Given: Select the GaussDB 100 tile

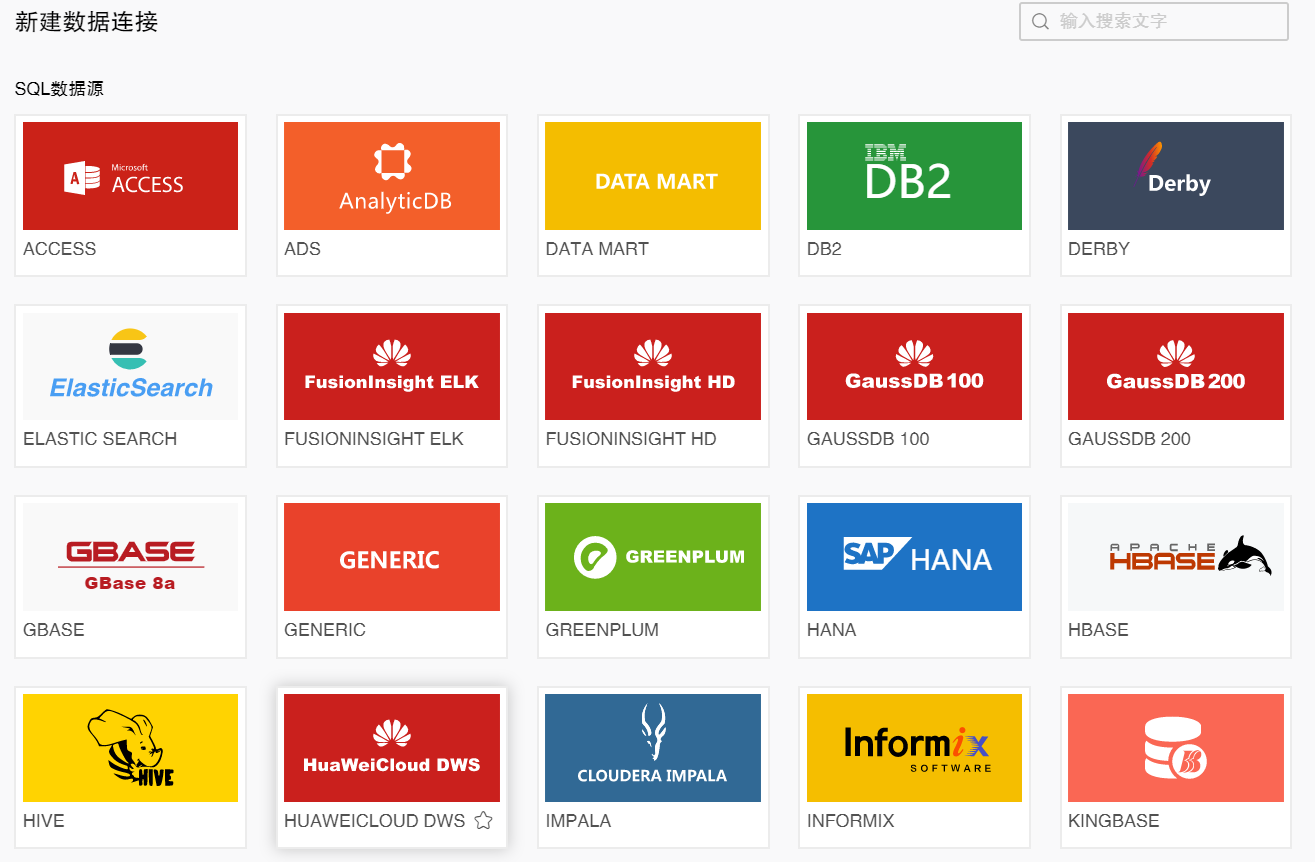Looking at the screenshot, I should (x=914, y=366).
